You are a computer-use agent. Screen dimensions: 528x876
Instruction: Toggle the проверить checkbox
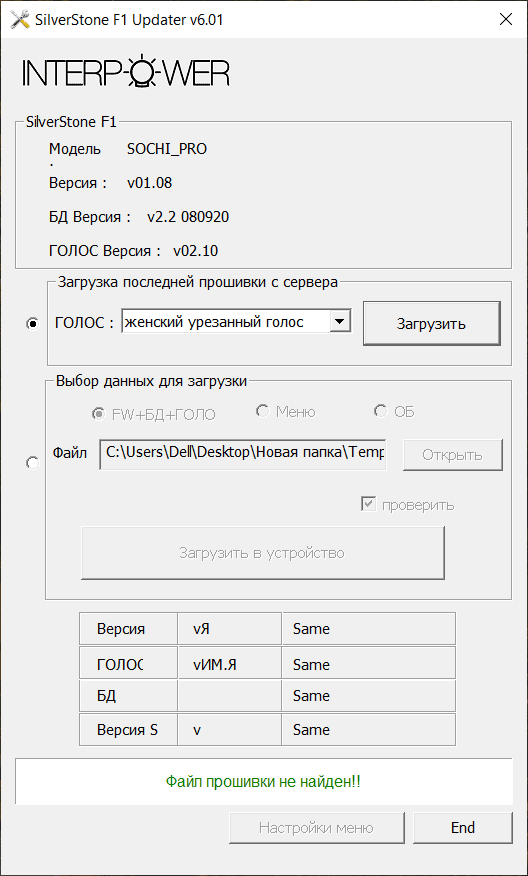point(369,505)
